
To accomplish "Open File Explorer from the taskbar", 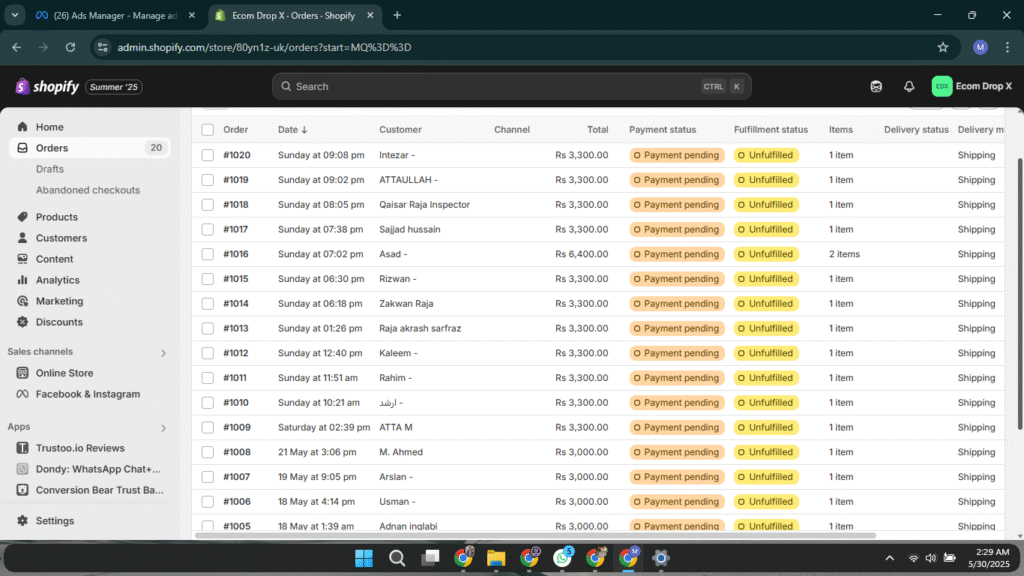I will [x=496, y=558].
